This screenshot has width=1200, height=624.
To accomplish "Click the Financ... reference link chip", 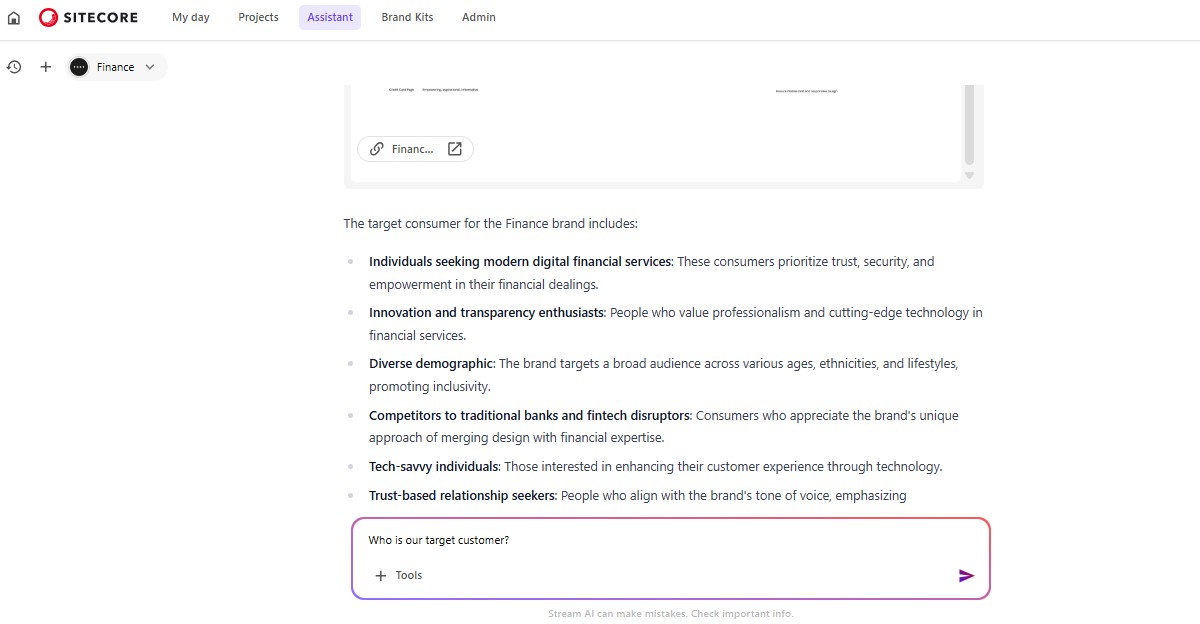I will coord(412,149).
